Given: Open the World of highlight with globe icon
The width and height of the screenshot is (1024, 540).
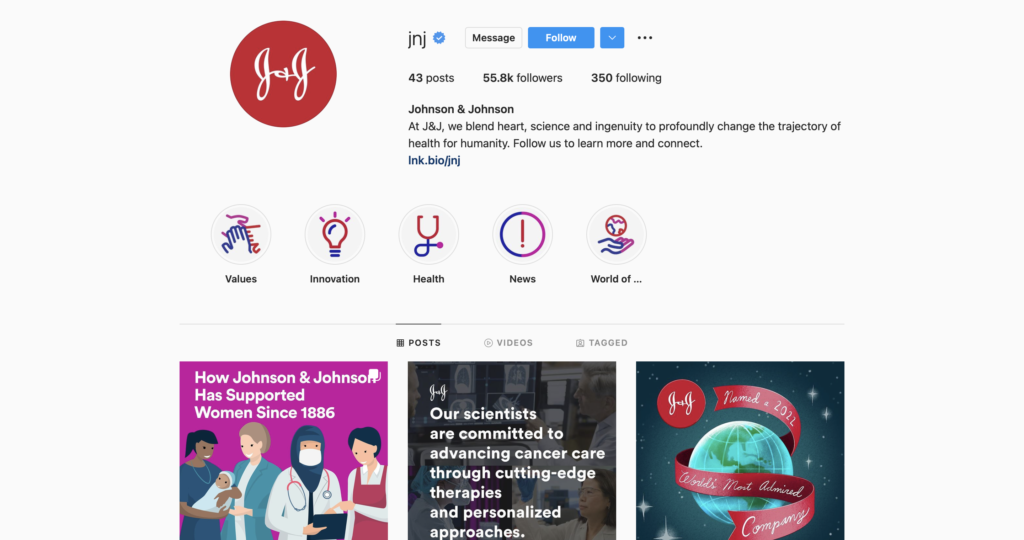Looking at the screenshot, I should [616, 234].
